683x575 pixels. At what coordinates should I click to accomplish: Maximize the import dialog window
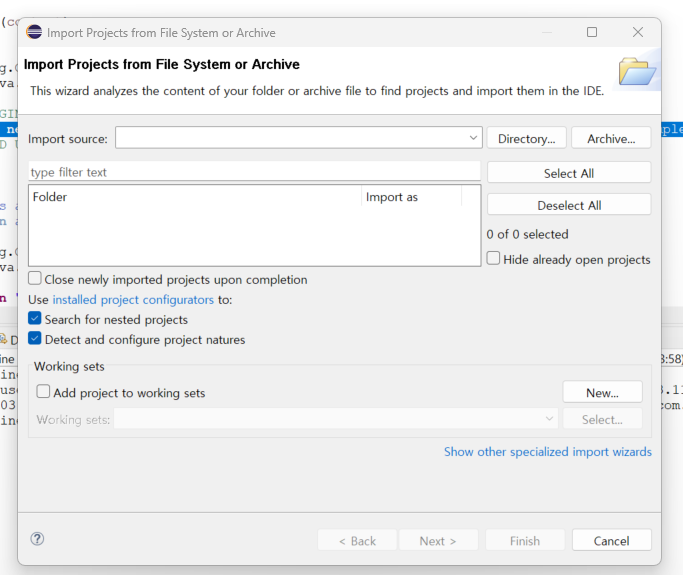[592, 33]
